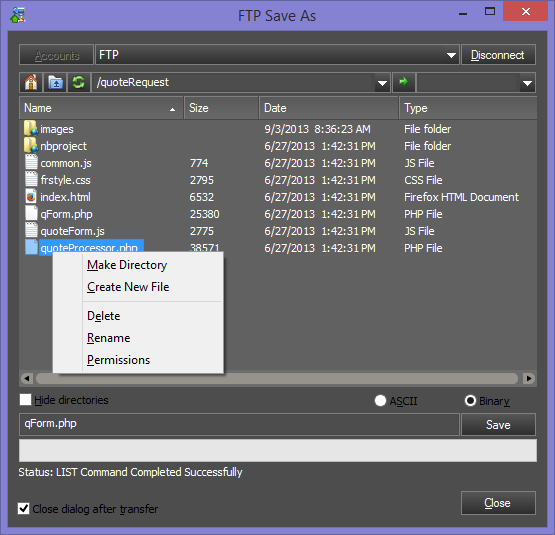
Task: Uncheck Close dialog after transfer
Action: click(x=24, y=509)
